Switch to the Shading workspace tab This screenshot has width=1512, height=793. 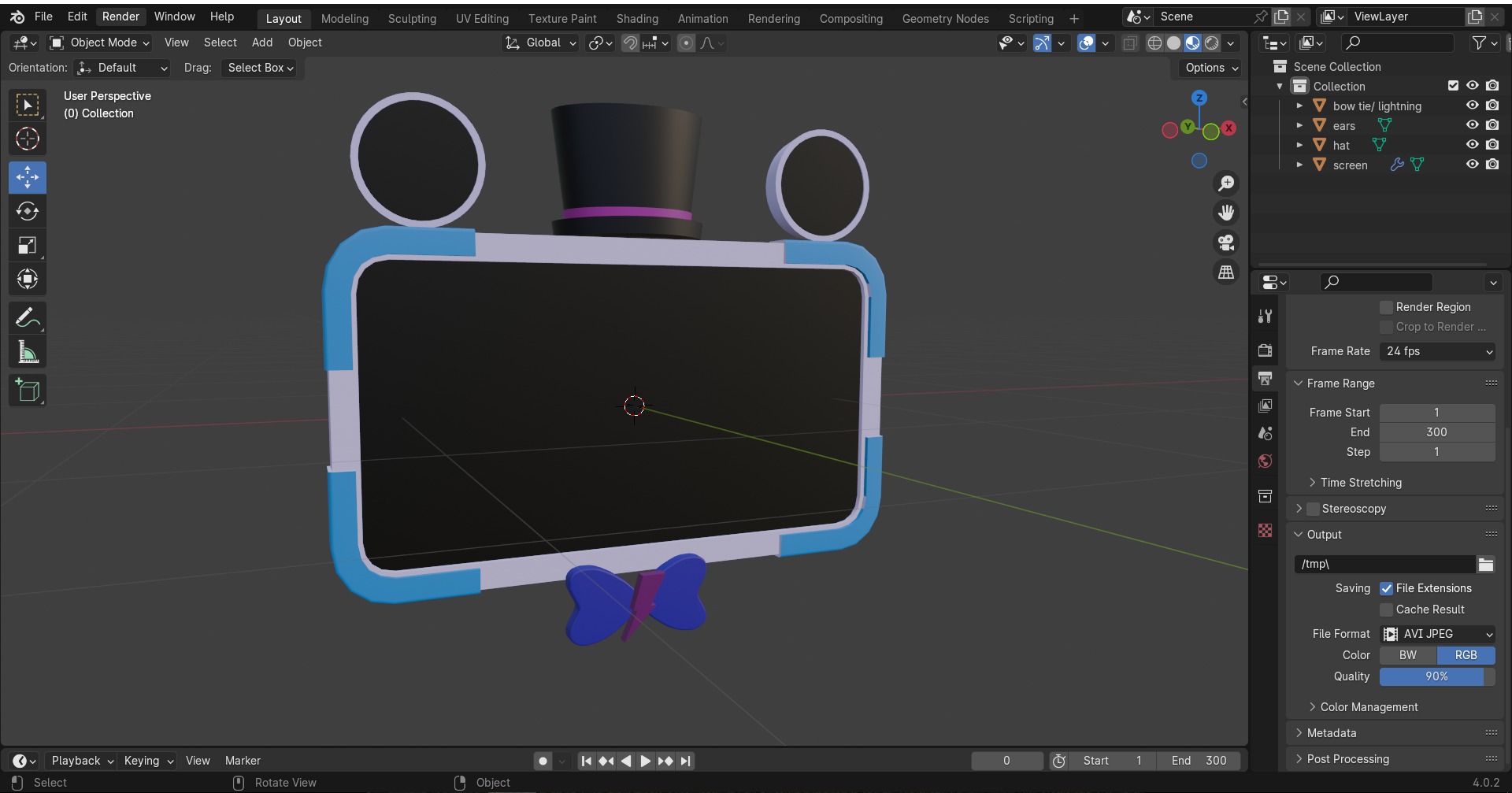(x=637, y=18)
